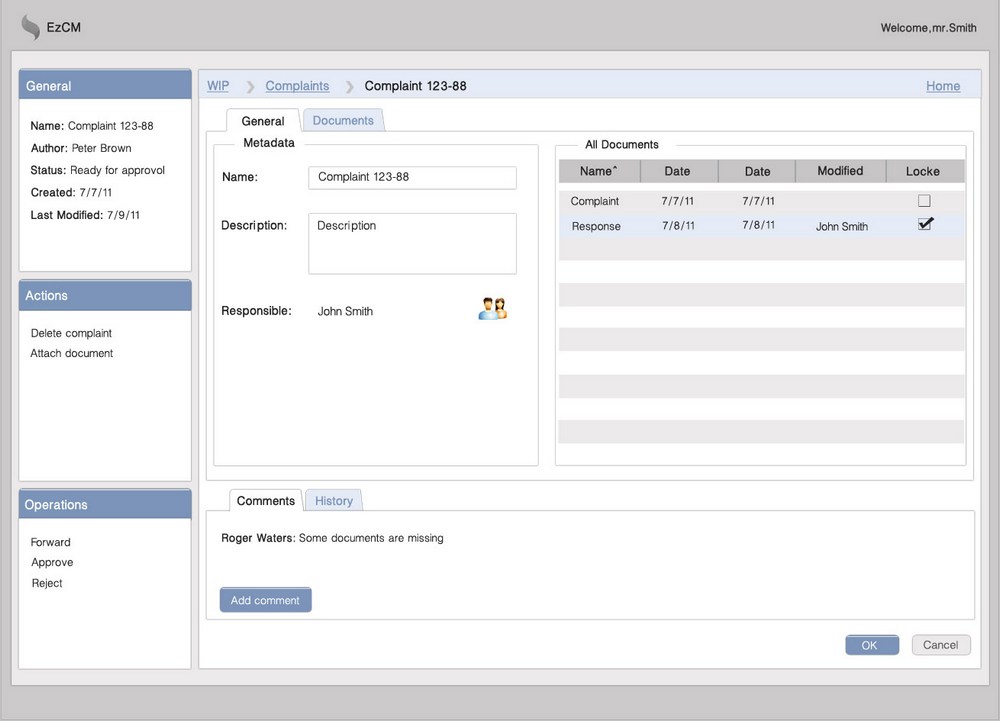Screen dimensions: 1000x721
Task: Open the History tab
Action: click(x=334, y=500)
